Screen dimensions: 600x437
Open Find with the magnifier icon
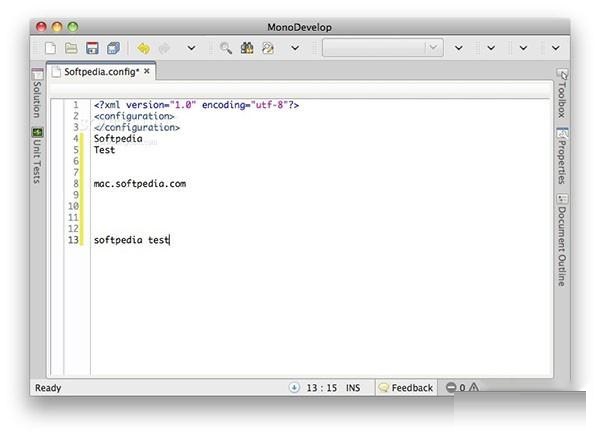pos(226,48)
